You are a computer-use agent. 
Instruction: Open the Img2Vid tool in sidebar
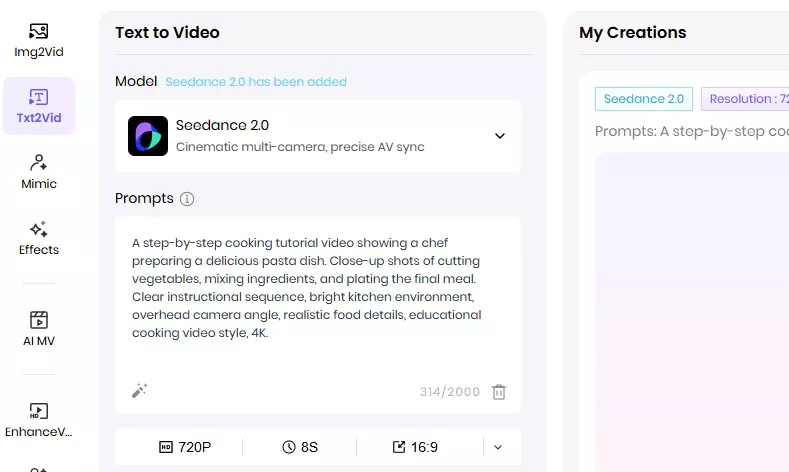coord(39,40)
